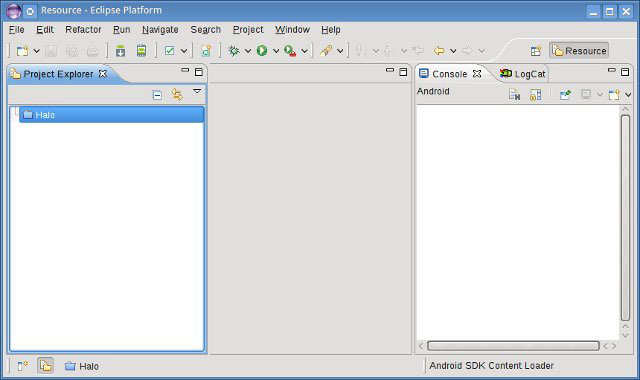The image size is (640, 380).
Task: Open the Search menu
Action: point(206,30)
